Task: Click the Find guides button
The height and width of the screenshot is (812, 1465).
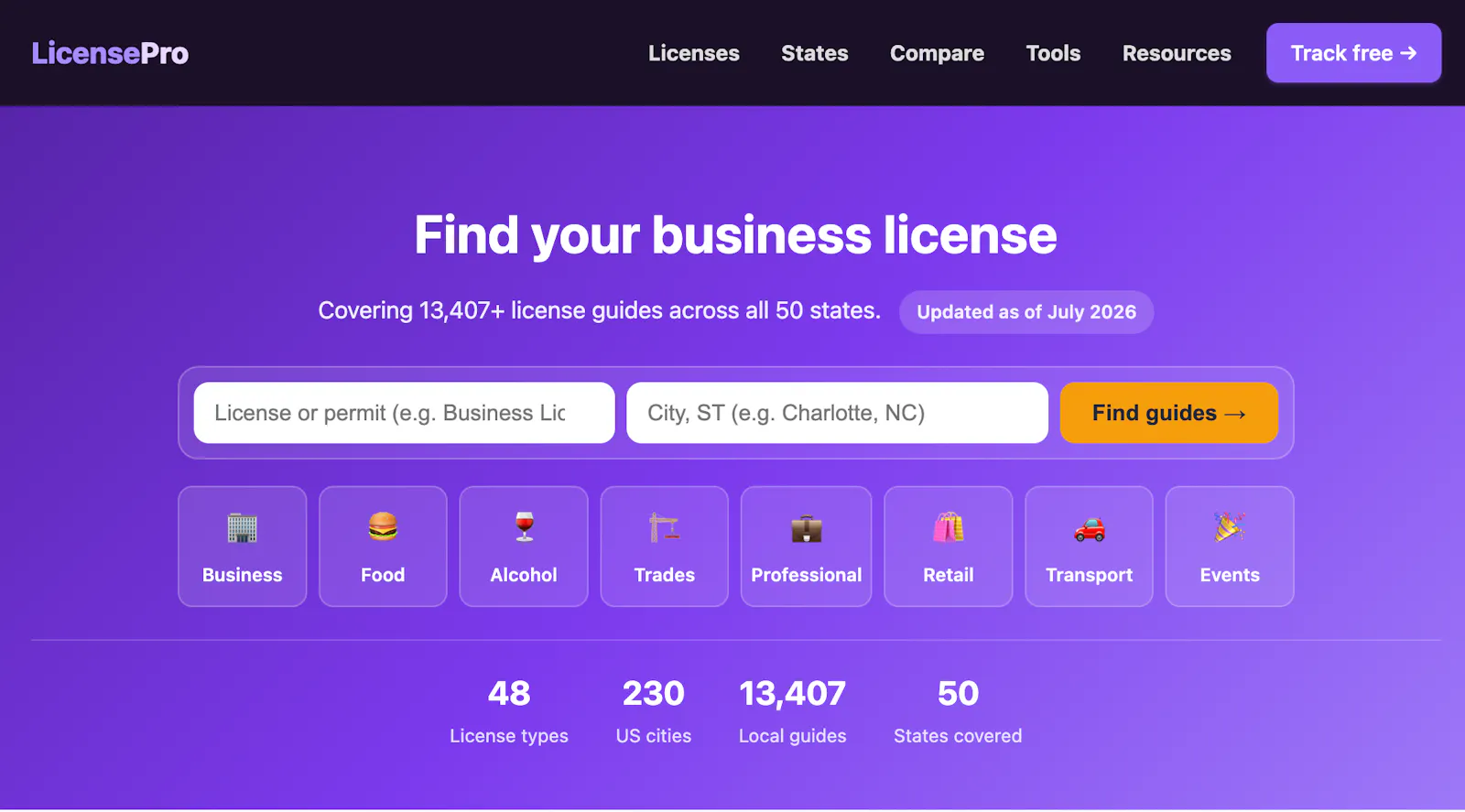Action: (x=1168, y=413)
